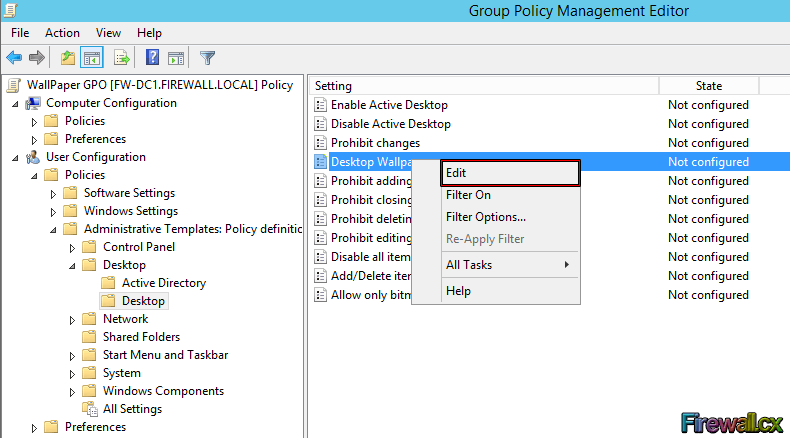This screenshot has width=790, height=438.
Task: Select the Shared Folders tree item
Action: coord(142,337)
